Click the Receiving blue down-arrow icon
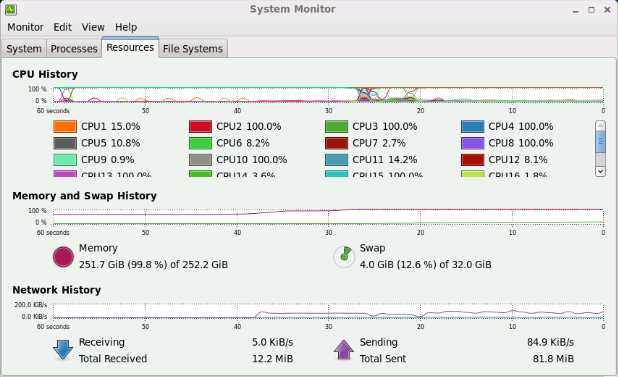618x377 pixels. [x=63, y=350]
